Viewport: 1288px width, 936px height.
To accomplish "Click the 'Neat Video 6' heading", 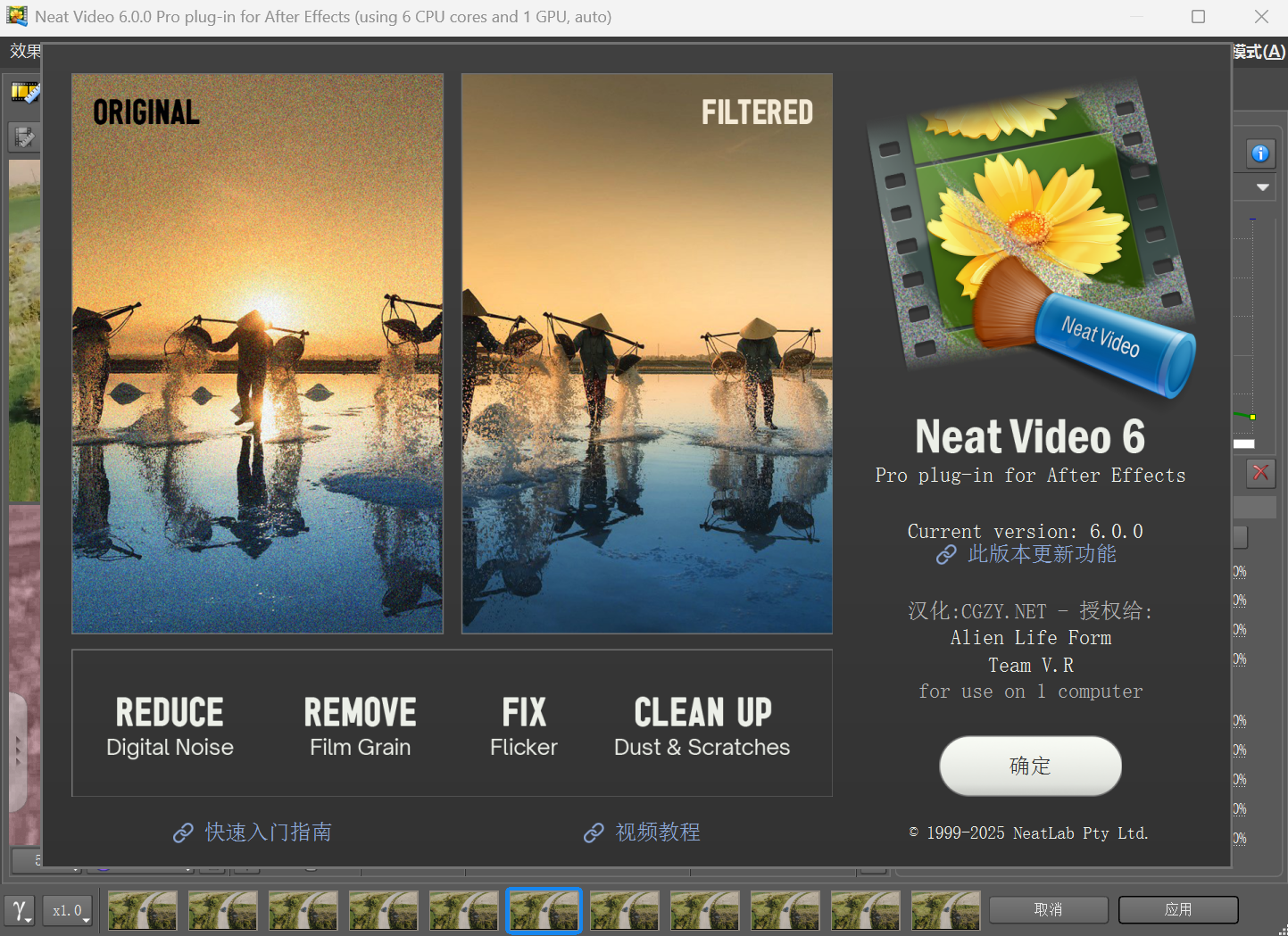I will click(x=1030, y=436).
